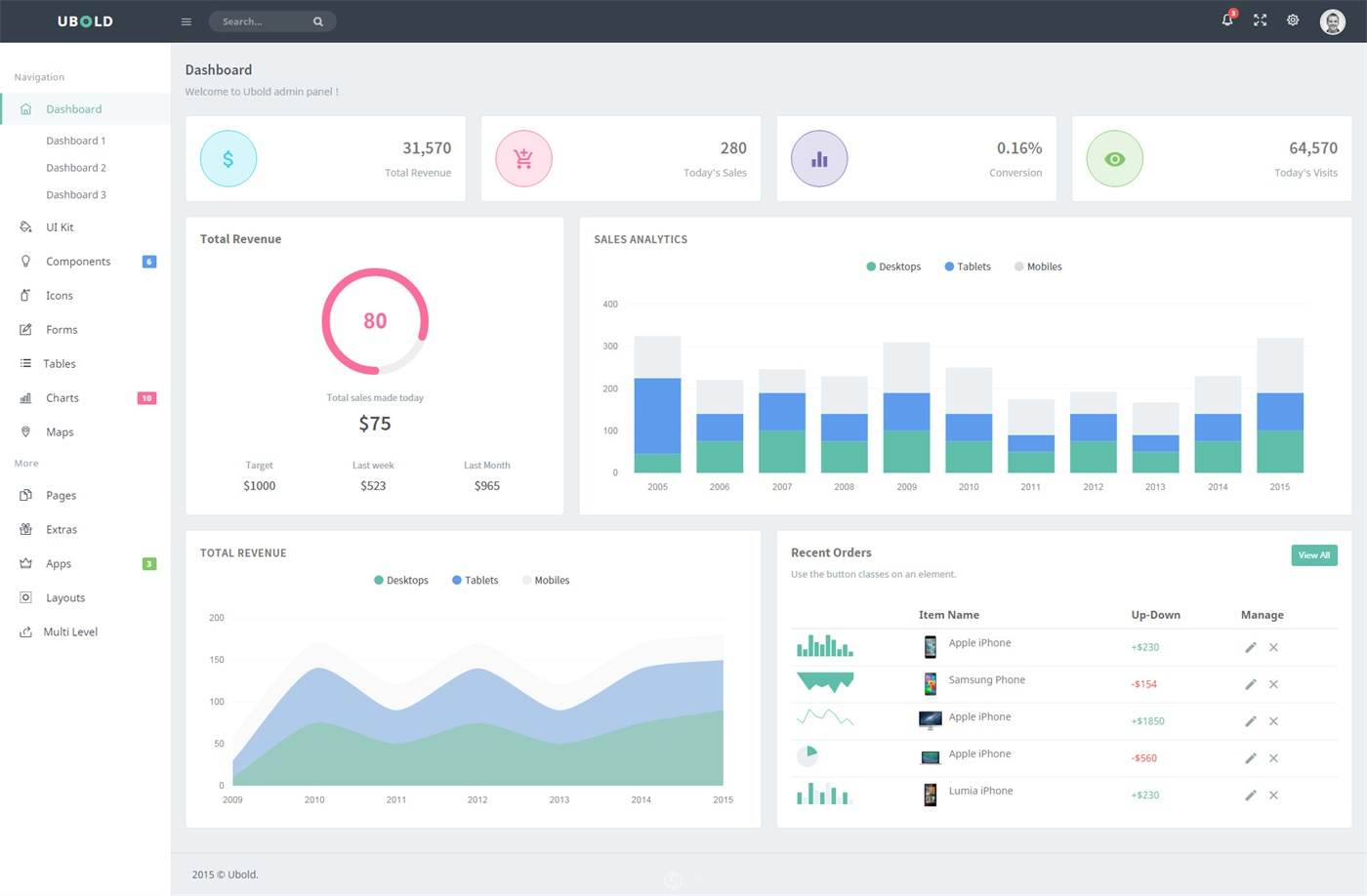
Task: Expand the Multi Level menu item
Action: pyautogui.click(x=70, y=632)
